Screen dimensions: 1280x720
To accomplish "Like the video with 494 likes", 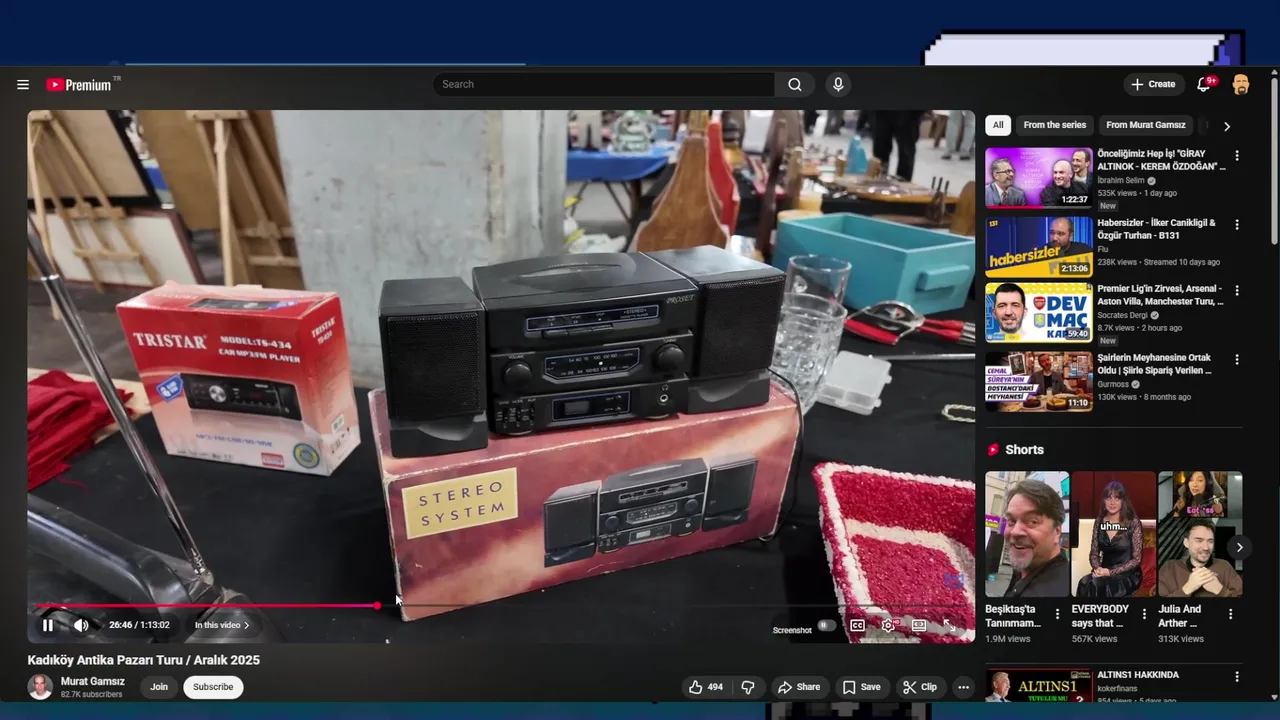I will [x=705, y=687].
